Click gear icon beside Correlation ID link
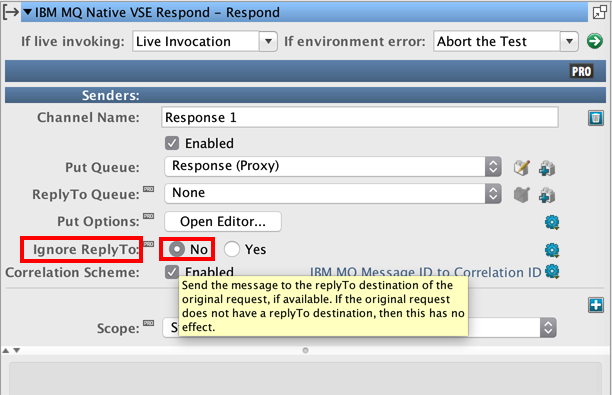 pyautogui.click(x=552, y=271)
